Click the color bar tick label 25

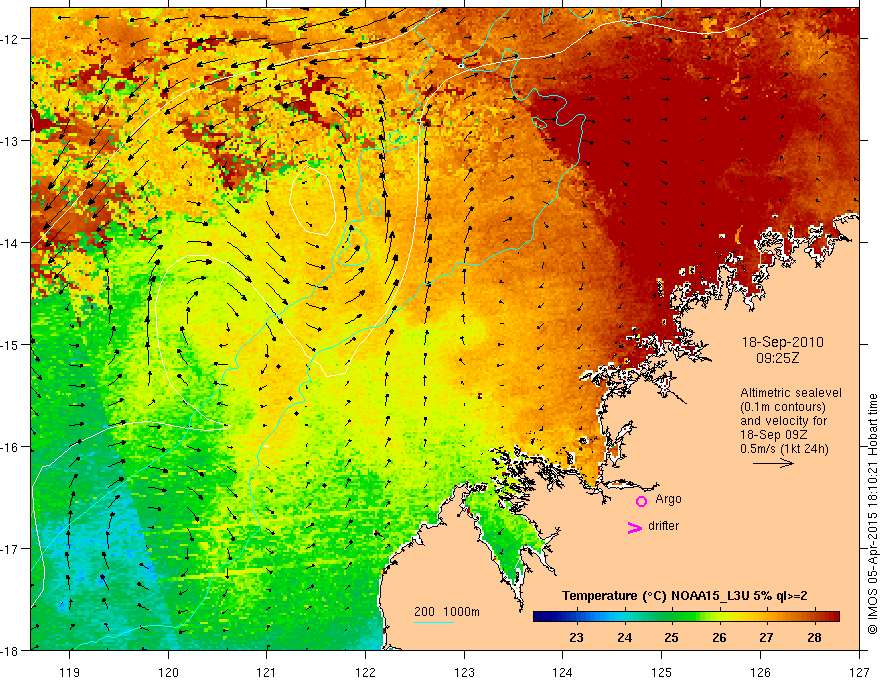(671, 638)
